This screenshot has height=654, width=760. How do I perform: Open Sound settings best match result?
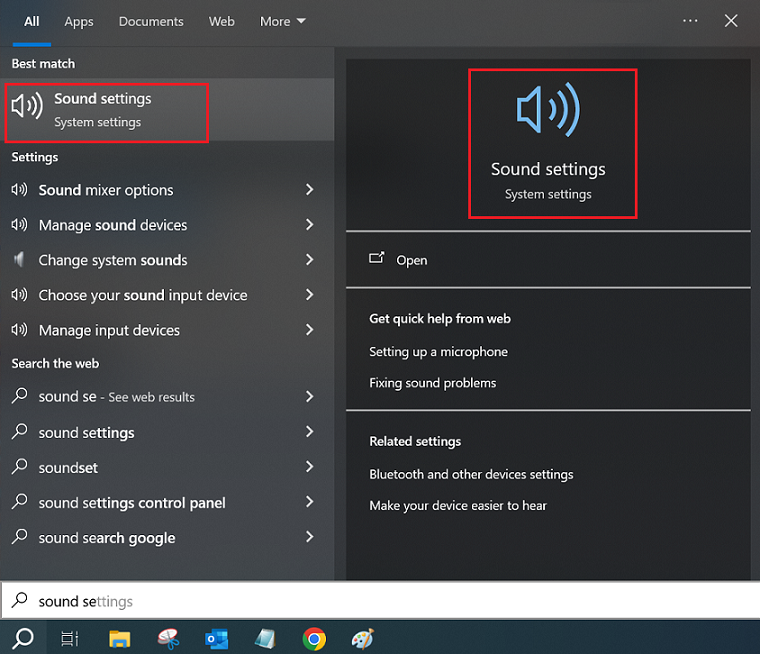click(x=103, y=110)
